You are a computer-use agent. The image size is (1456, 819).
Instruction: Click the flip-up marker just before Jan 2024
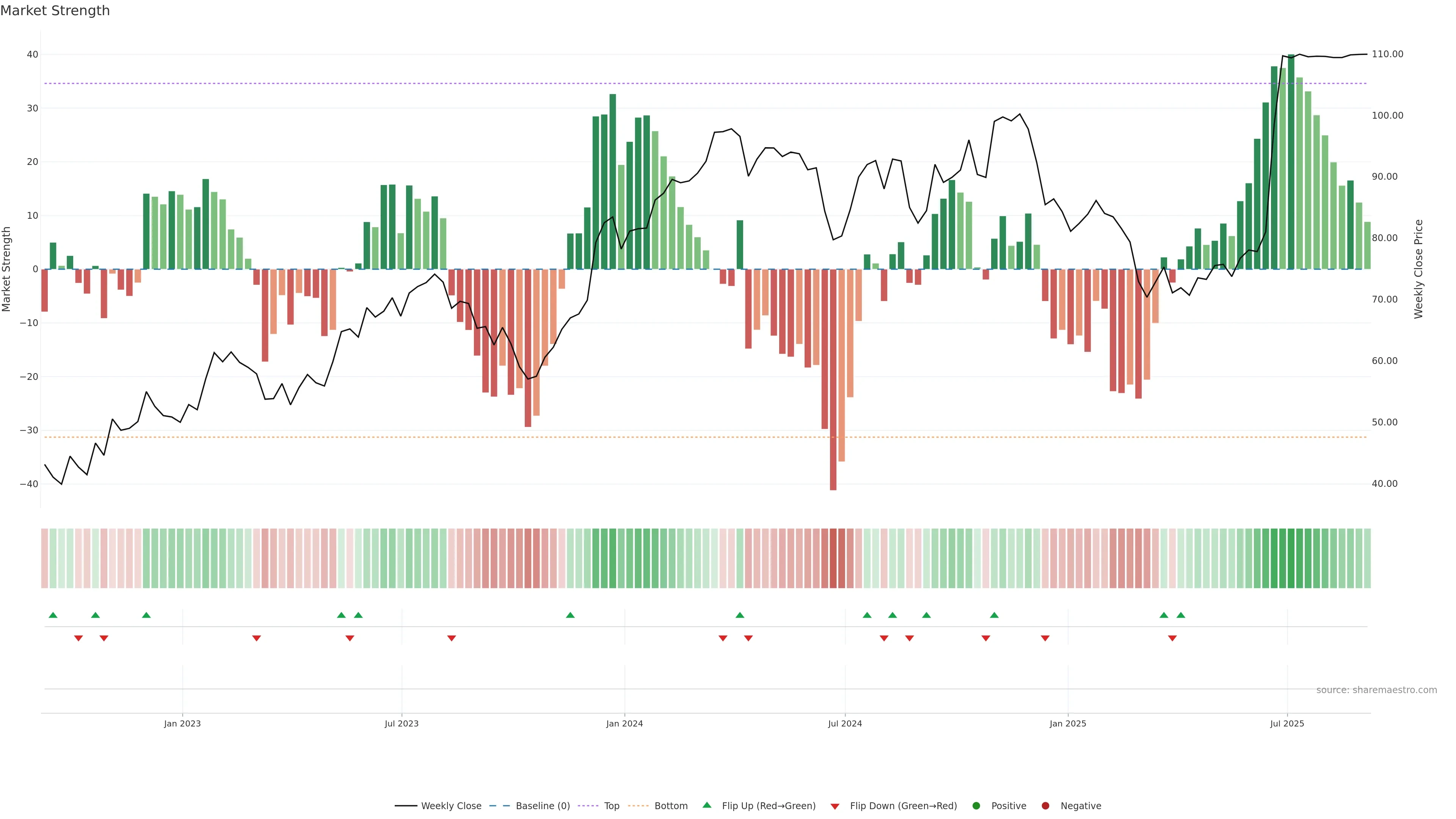pyautogui.click(x=570, y=615)
